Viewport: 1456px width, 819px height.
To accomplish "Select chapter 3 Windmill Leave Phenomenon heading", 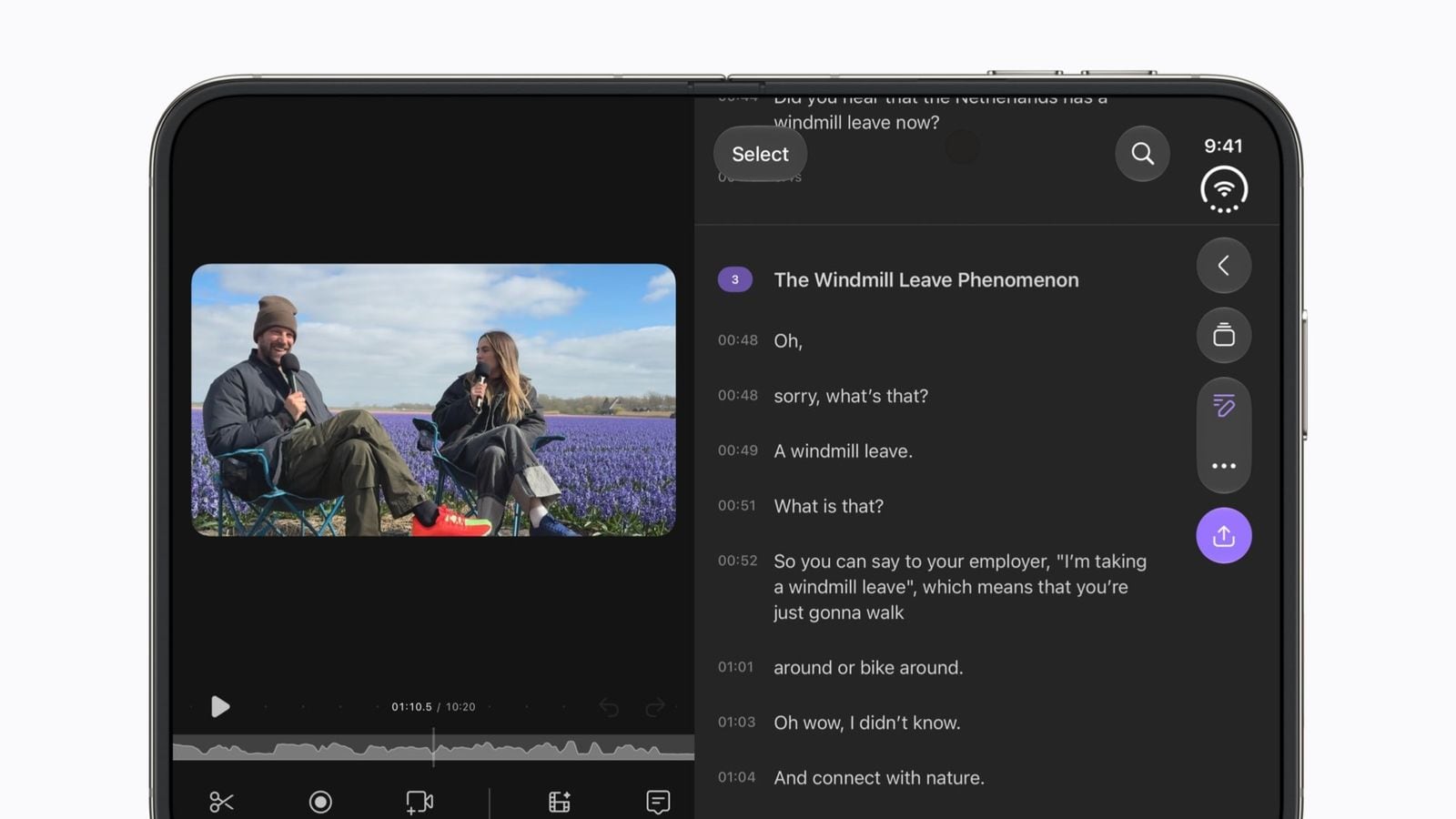I will (x=926, y=279).
